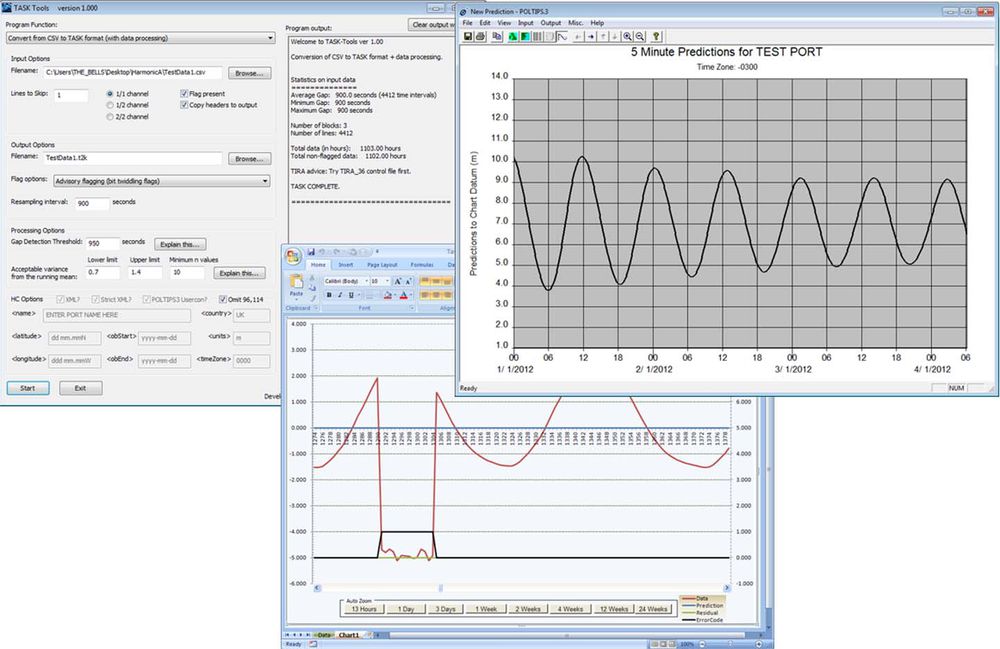This screenshot has width=1000, height=649.
Task: Click the Lines to Skip input field
Action: [71, 96]
